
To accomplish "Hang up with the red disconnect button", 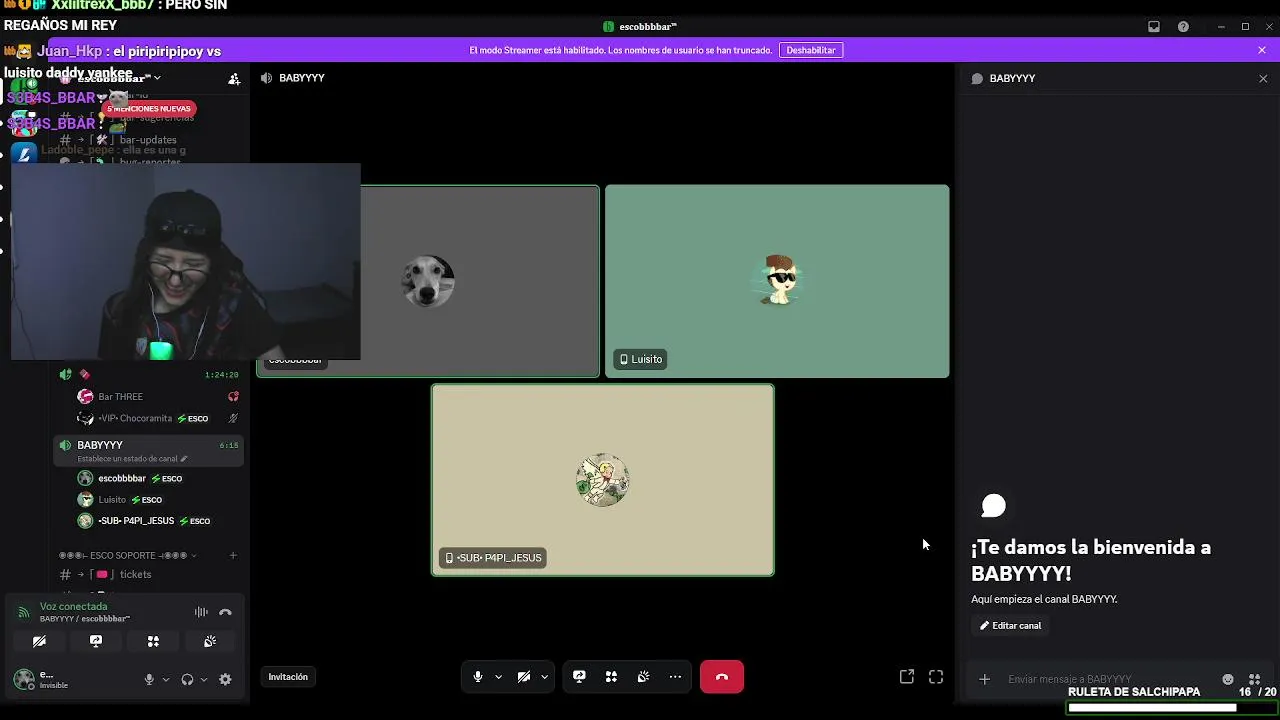I will pyautogui.click(x=722, y=677).
